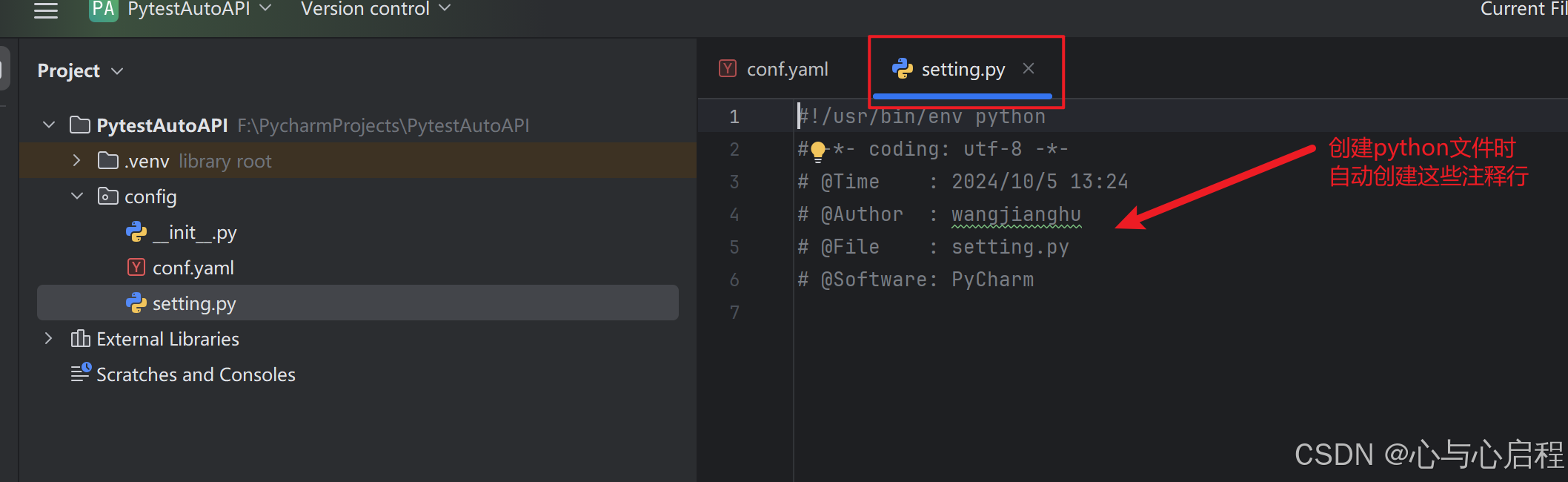This screenshot has height=482, width=1568.
Task: Click the YAML icon on conf.yaml tab
Action: pos(728,68)
